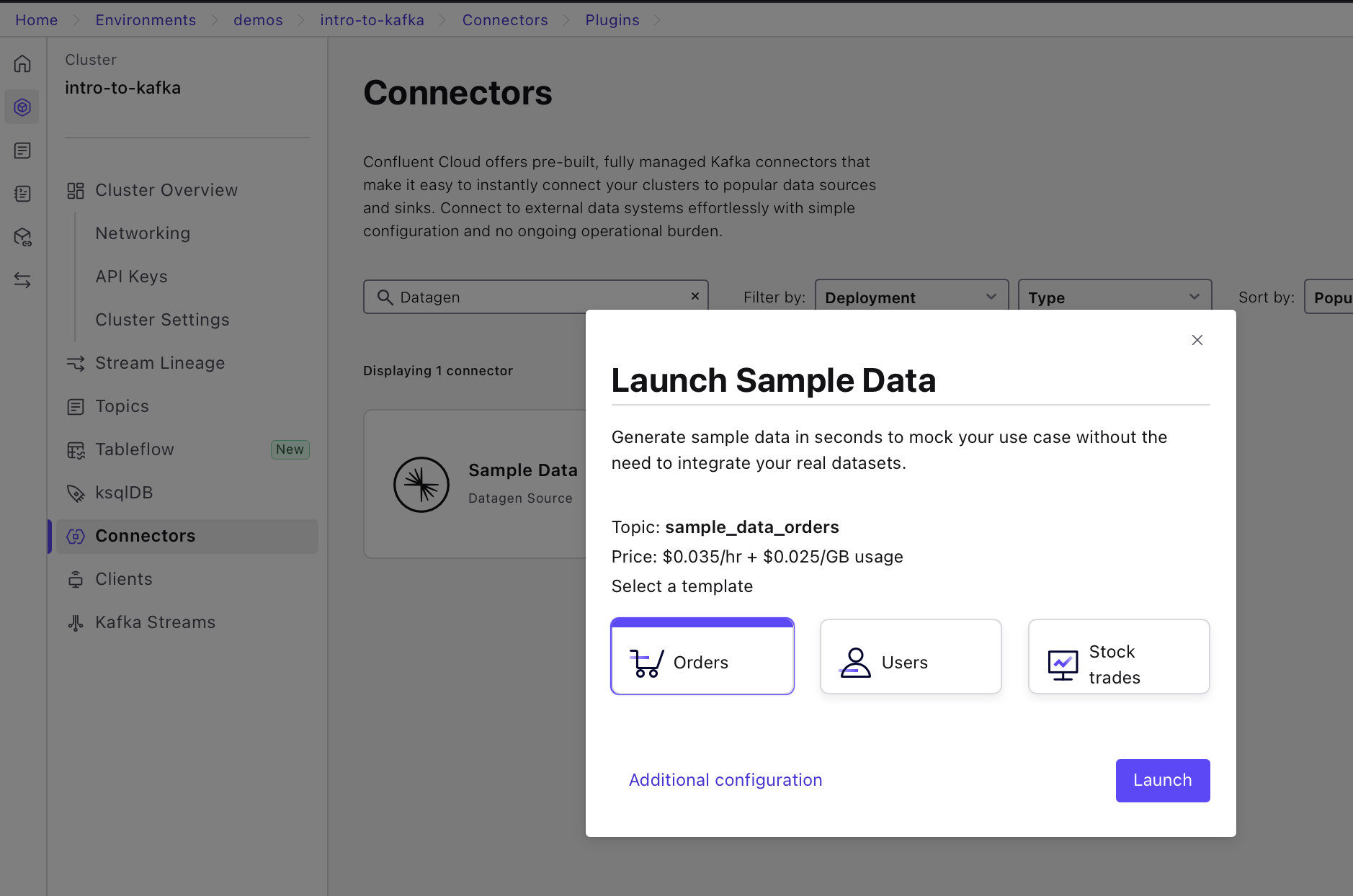The image size is (1353, 896).
Task: Click the ksqlDB rocket icon in sidebar
Action: click(76, 493)
